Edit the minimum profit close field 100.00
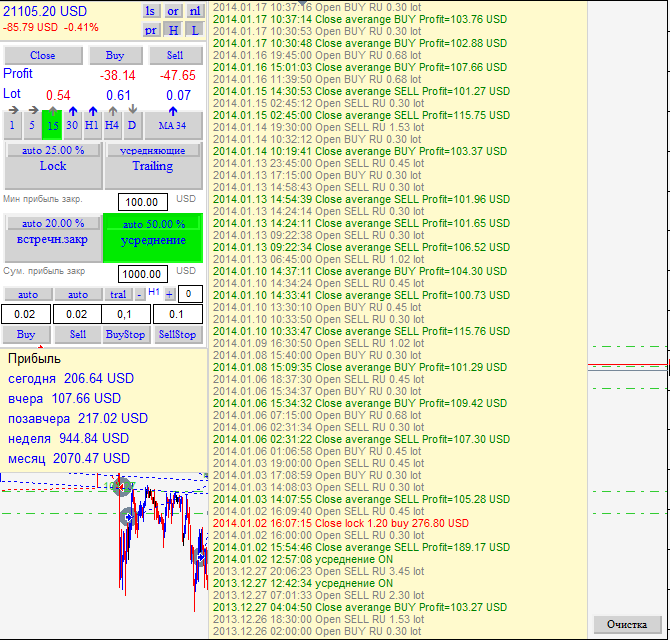Image resolution: width=670 pixels, height=640 pixels. click(142, 202)
